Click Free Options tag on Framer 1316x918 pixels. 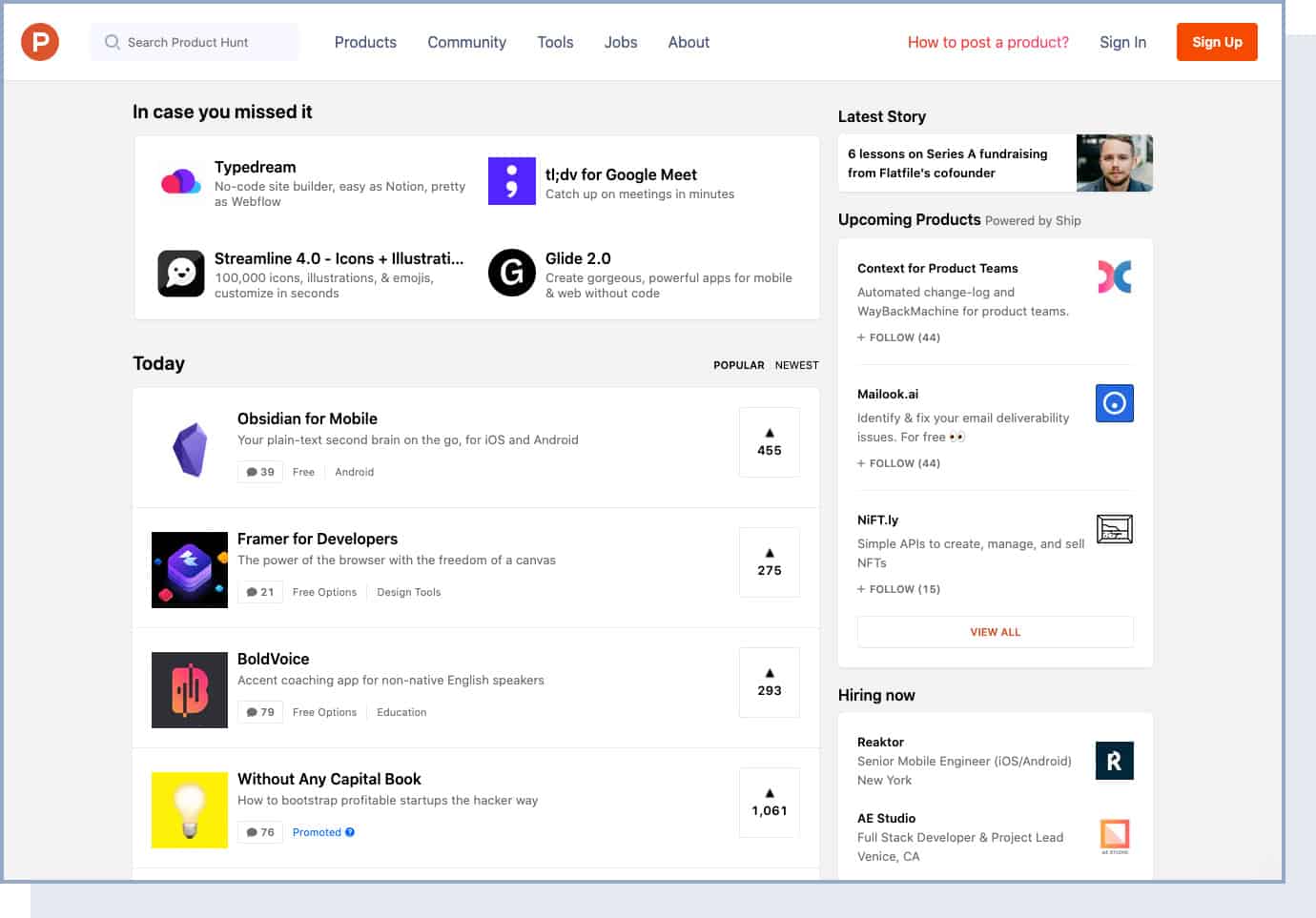pos(324,592)
